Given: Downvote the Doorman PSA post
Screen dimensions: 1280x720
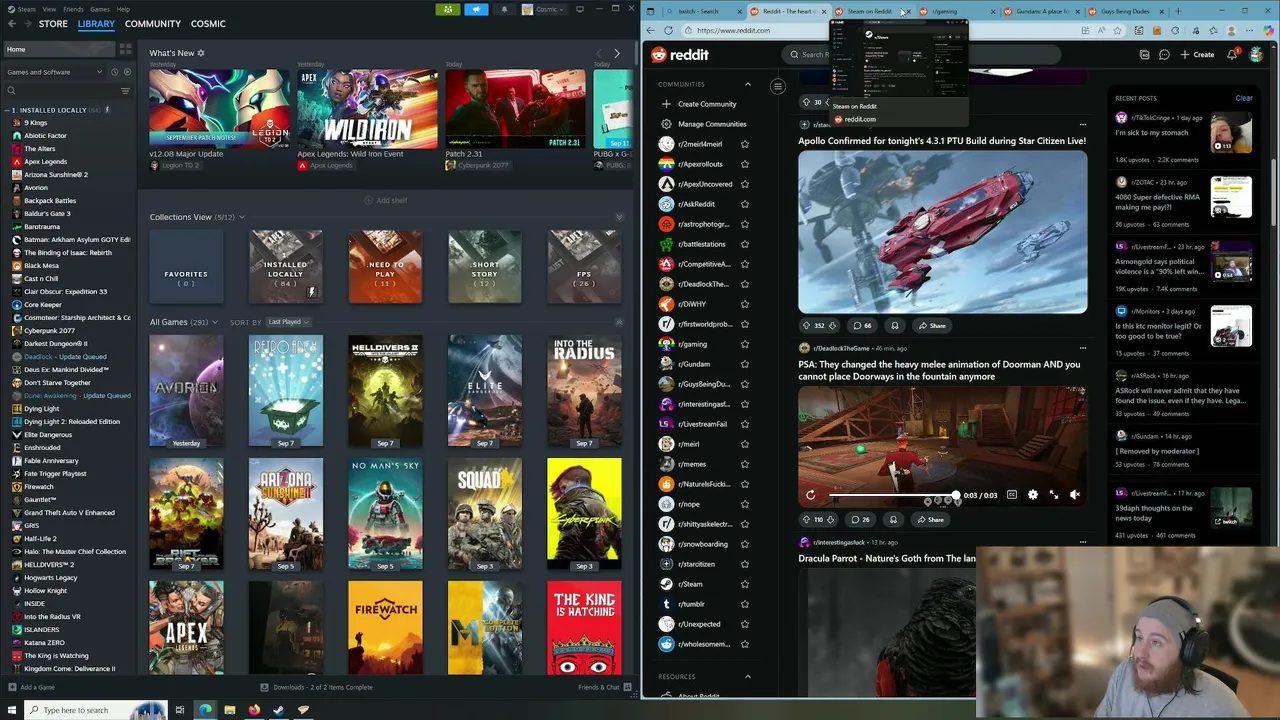Looking at the screenshot, I should click(x=832, y=520).
